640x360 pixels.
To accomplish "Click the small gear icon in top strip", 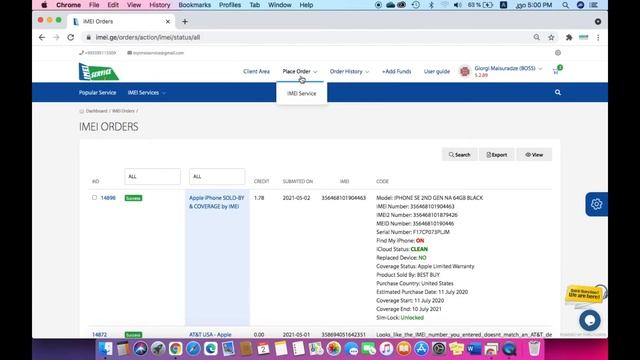I will [x=558, y=53].
